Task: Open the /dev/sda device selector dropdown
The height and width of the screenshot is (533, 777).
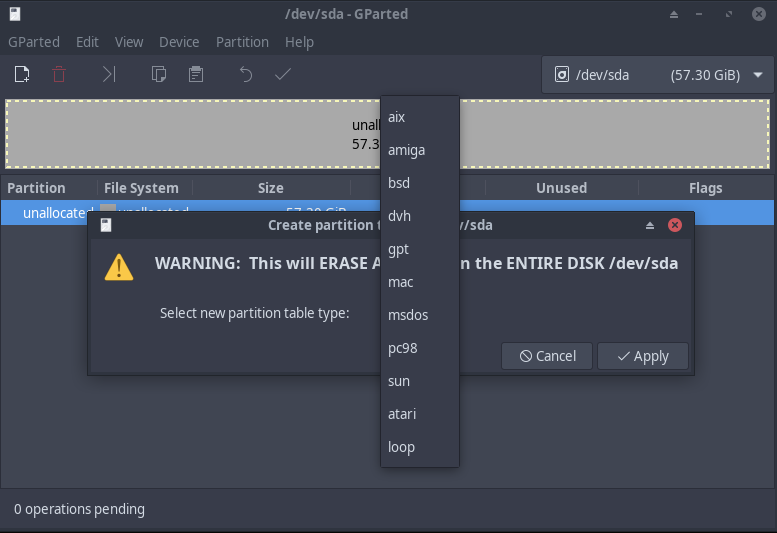Action: tap(657, 75)
